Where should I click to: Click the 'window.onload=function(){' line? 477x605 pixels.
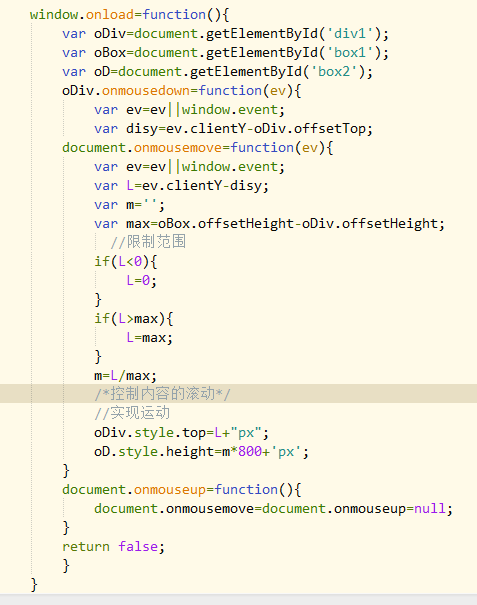[x=130, y=15]
